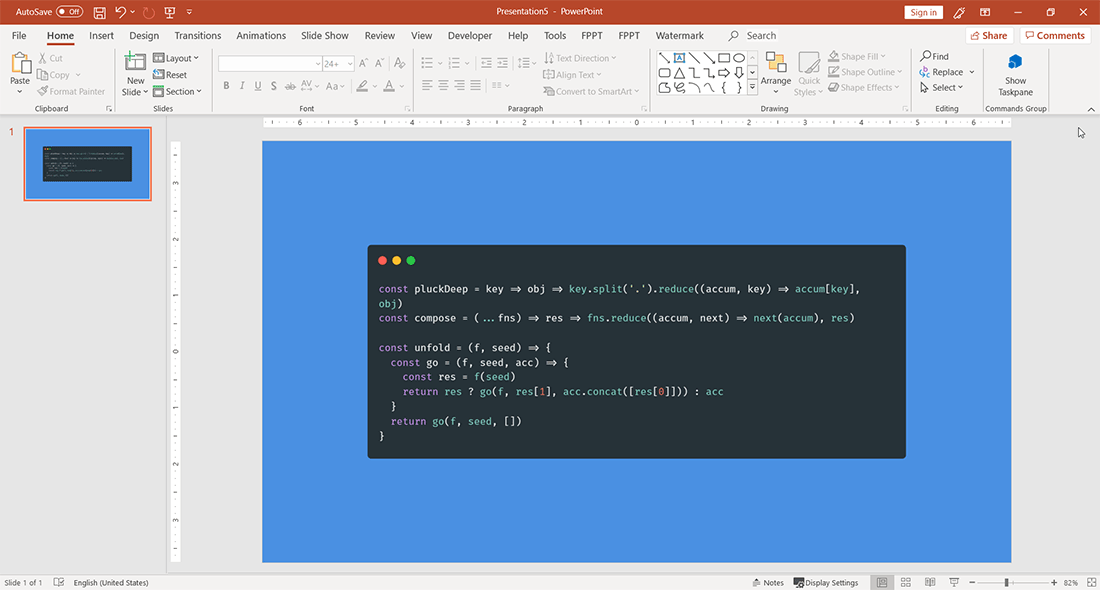Toggle the Notes pane
This screenshot has height=590, width=1100.
pyautogui.click(x=767, y=582)
